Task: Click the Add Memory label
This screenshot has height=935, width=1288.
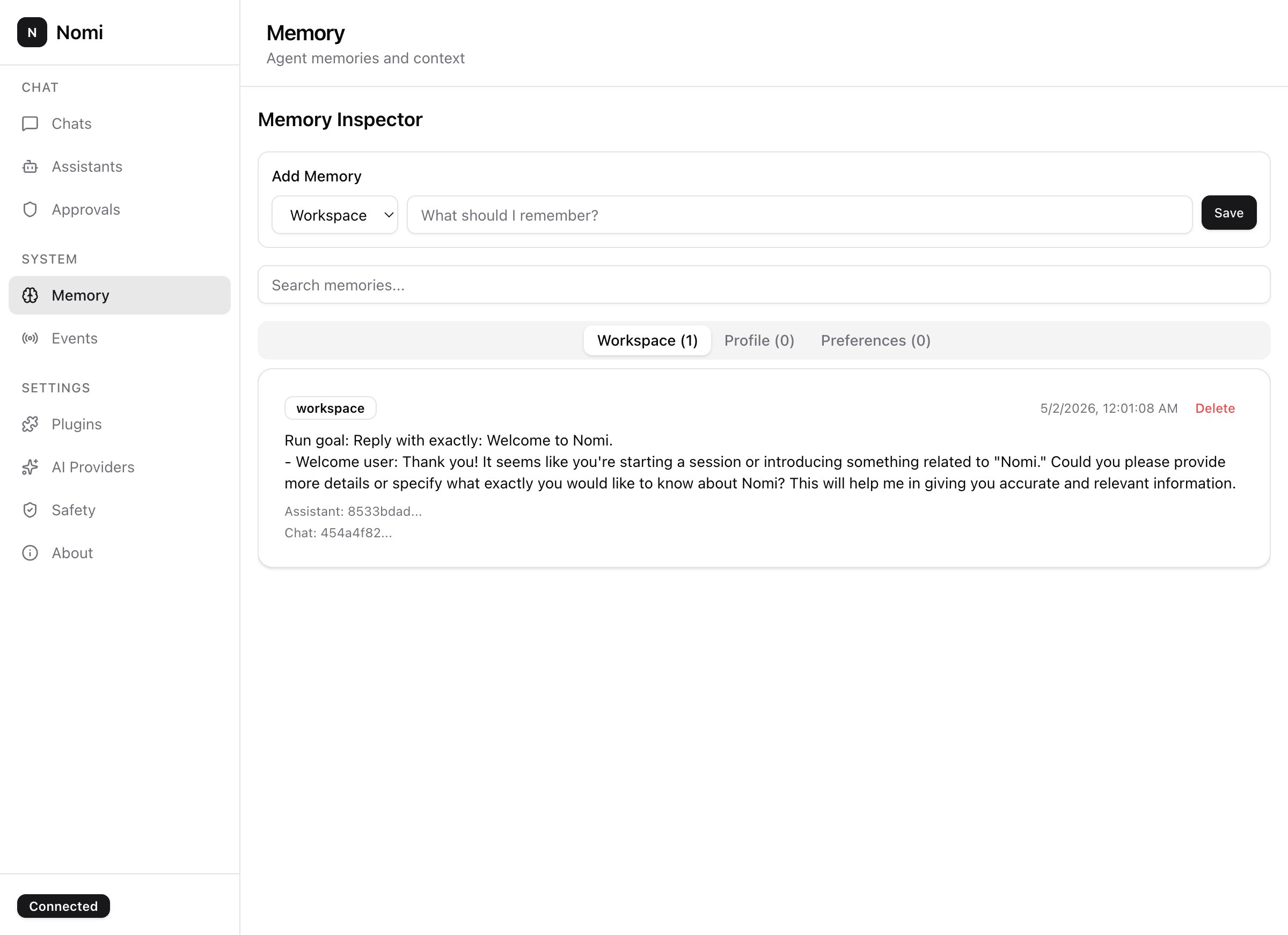Action: click(x=317, y=177)
